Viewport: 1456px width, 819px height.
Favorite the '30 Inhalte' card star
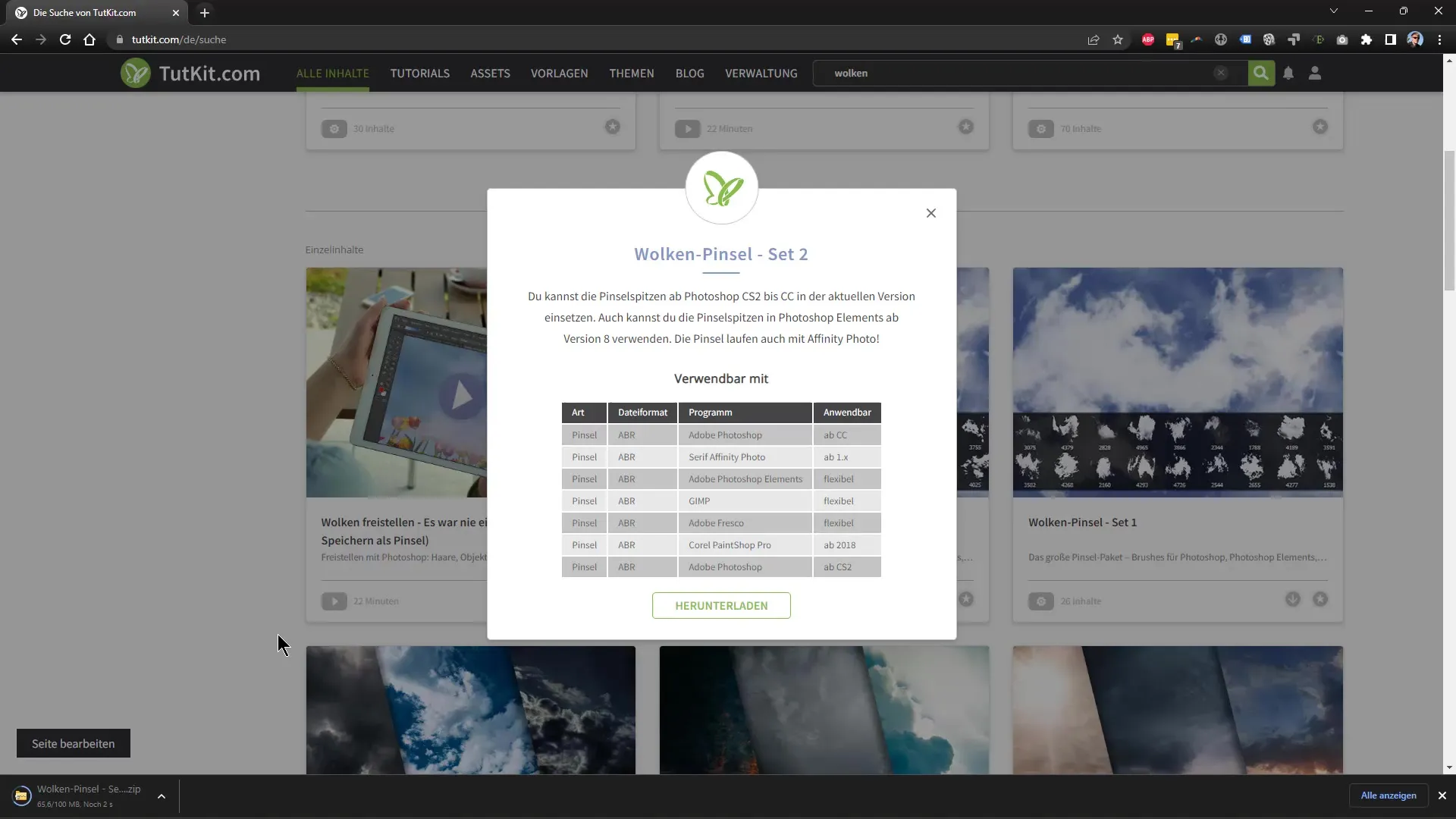(613, 127)
